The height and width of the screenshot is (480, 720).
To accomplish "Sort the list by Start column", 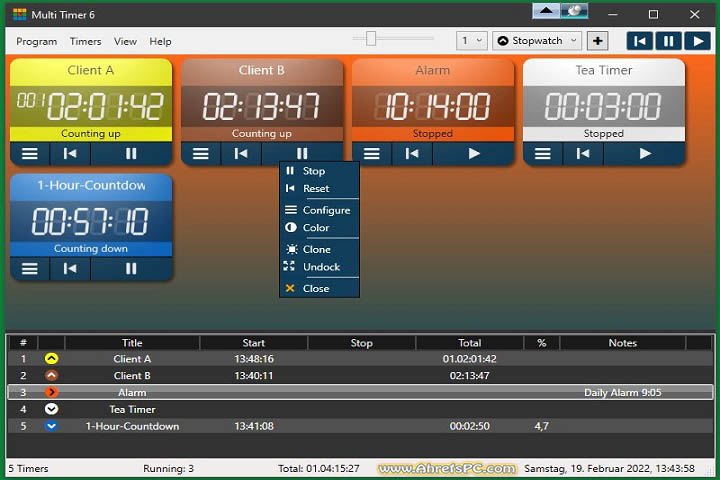I will [x=253, y=343].
